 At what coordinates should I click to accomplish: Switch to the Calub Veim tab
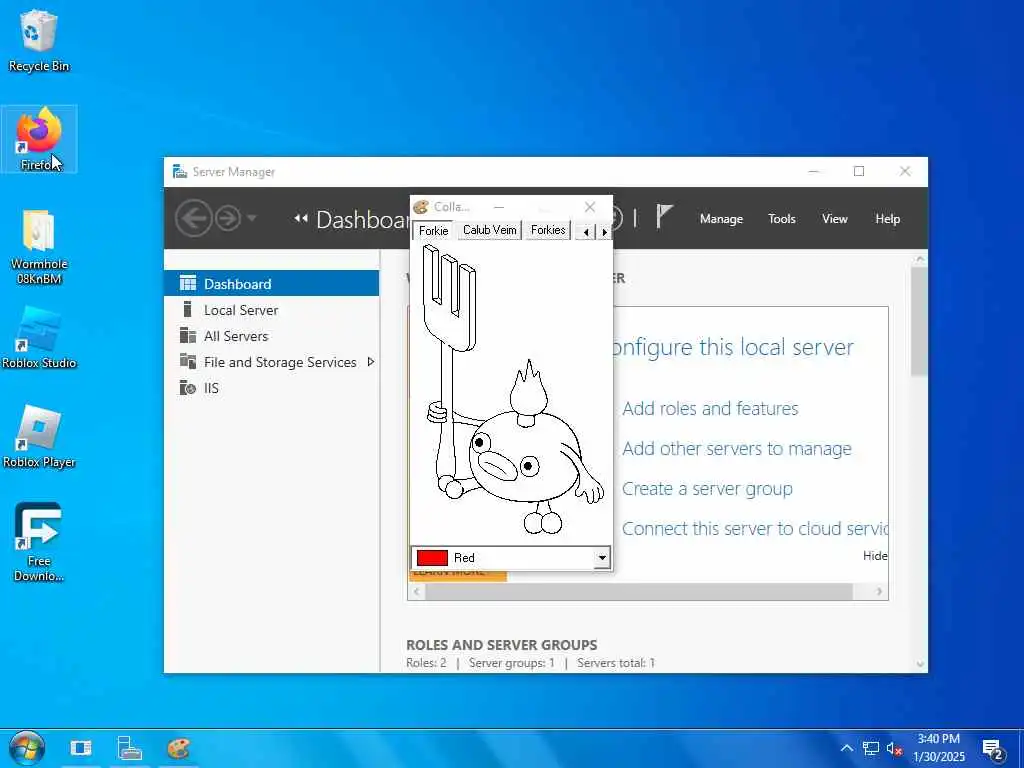pos(490,230)
